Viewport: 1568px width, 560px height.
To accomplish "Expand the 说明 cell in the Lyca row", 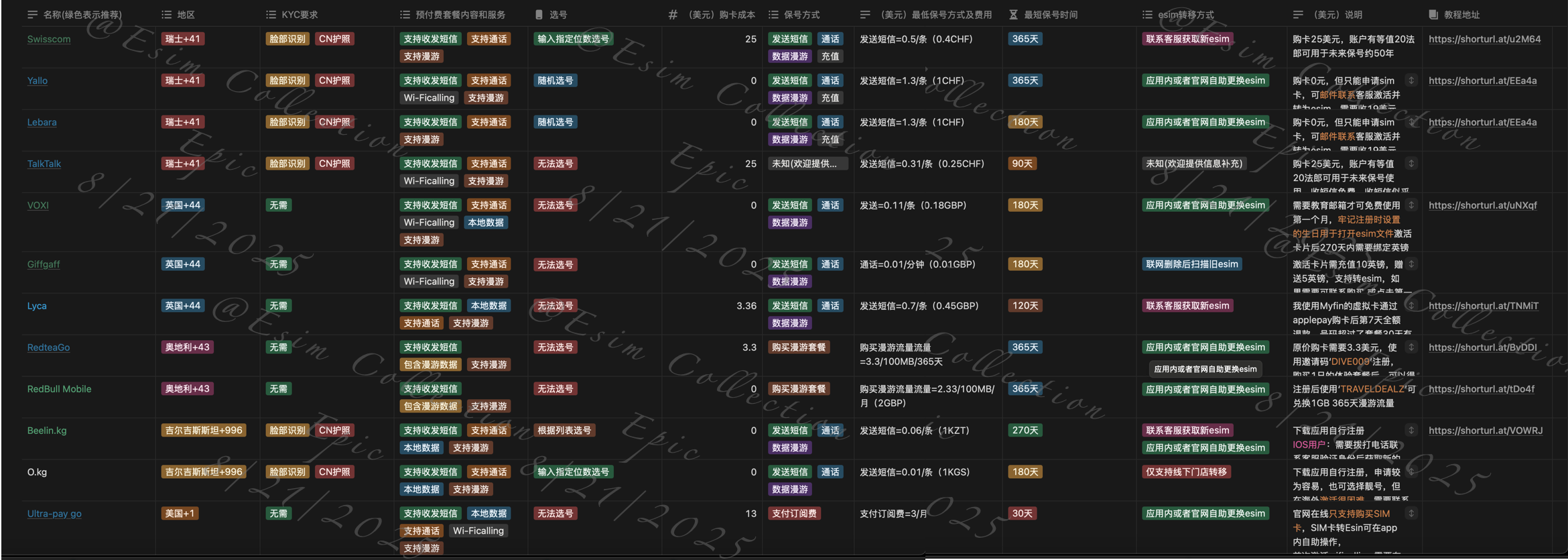I will (x=1411, y=306).
